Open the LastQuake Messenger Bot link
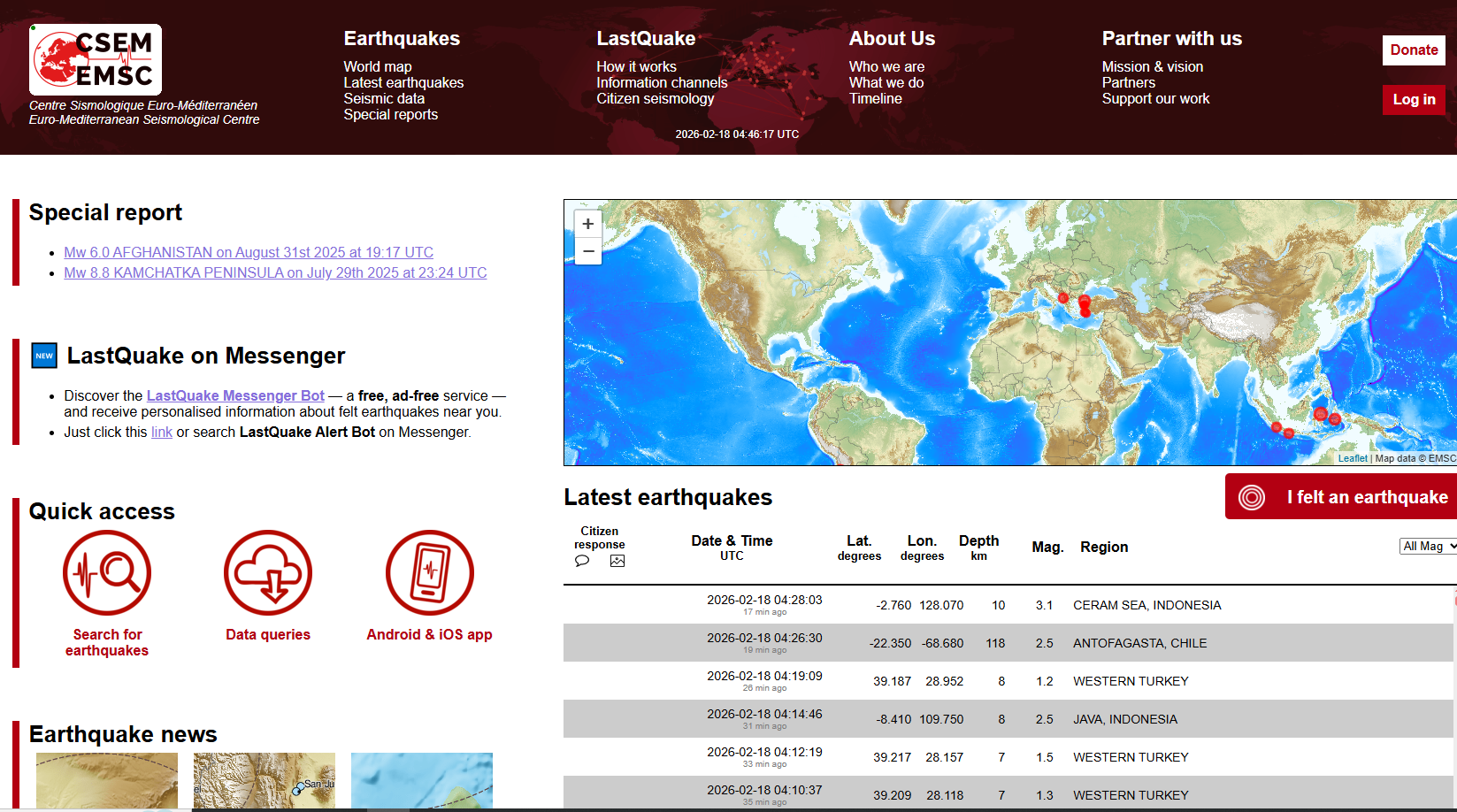The width and height of the screenshot is (1457, 812). coord(235,395)
